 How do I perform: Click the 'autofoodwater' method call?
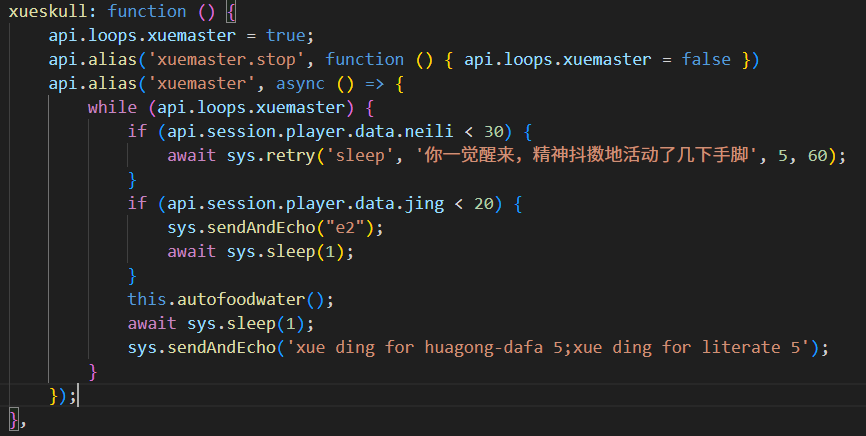coord(241,300)
